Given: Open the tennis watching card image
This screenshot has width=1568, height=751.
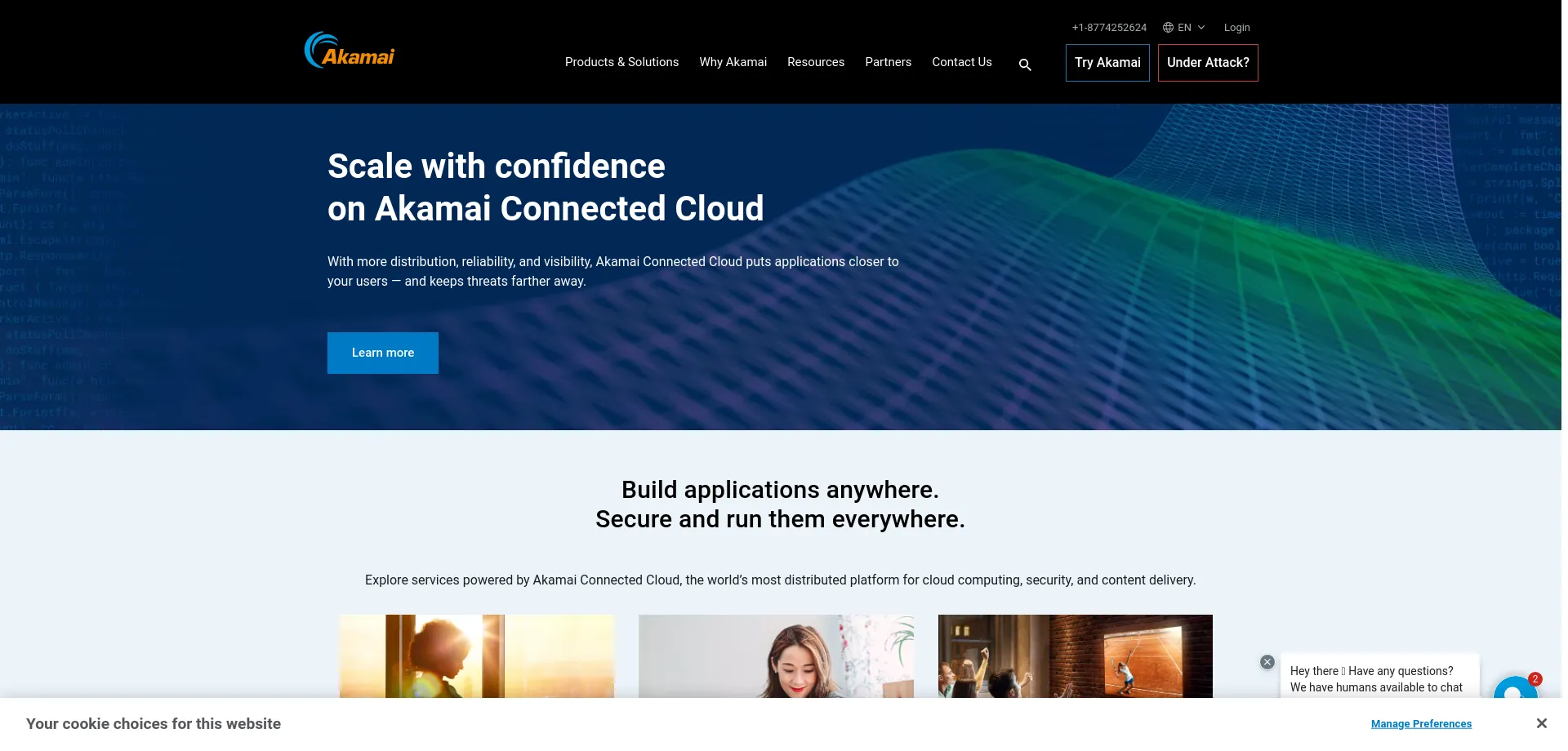Looking at the screenshot, I should click(1075, 655).
